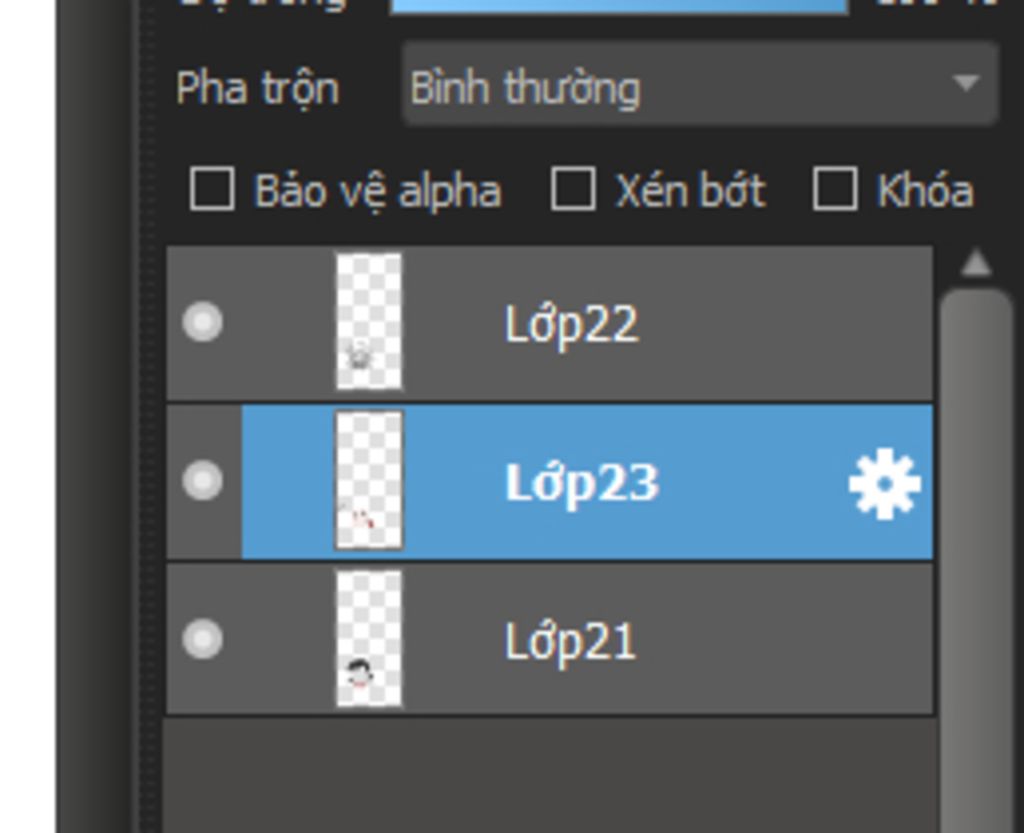
Task: Click the Lớp23 layer name
Action: click(x=582, y=483)
